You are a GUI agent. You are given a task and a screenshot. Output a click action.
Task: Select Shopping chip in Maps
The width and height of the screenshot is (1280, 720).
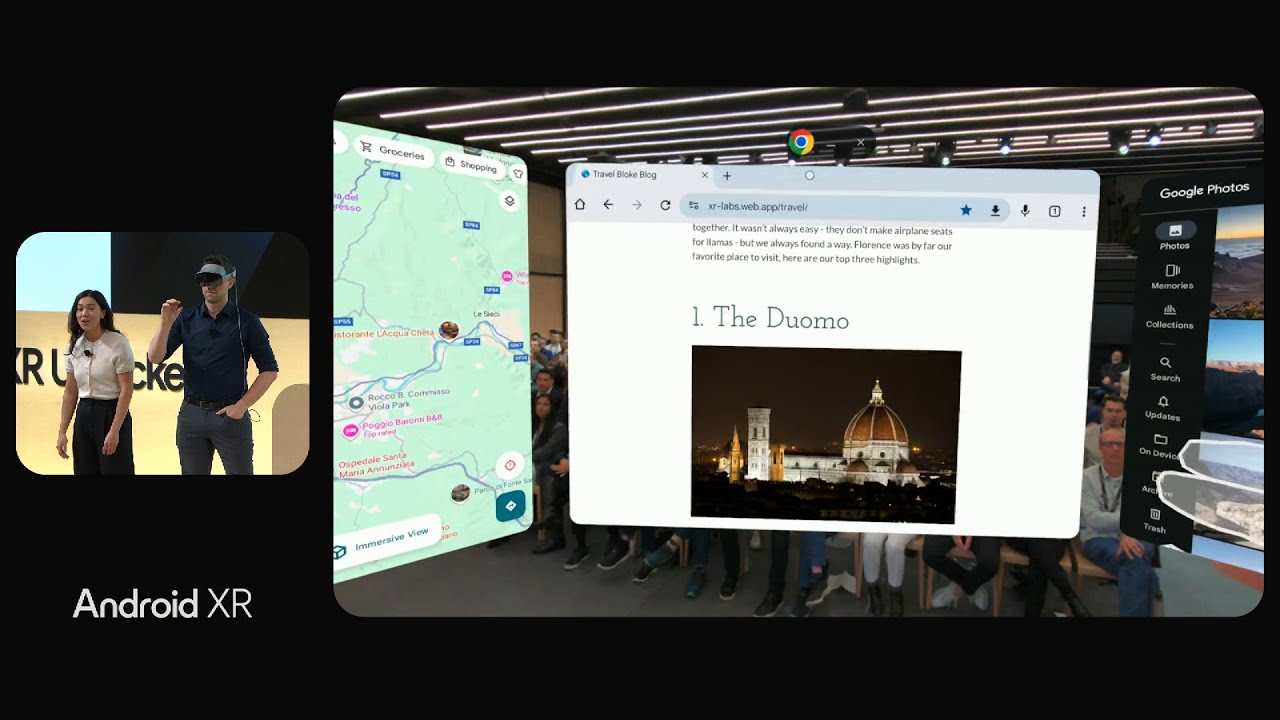tap(471, 165)
